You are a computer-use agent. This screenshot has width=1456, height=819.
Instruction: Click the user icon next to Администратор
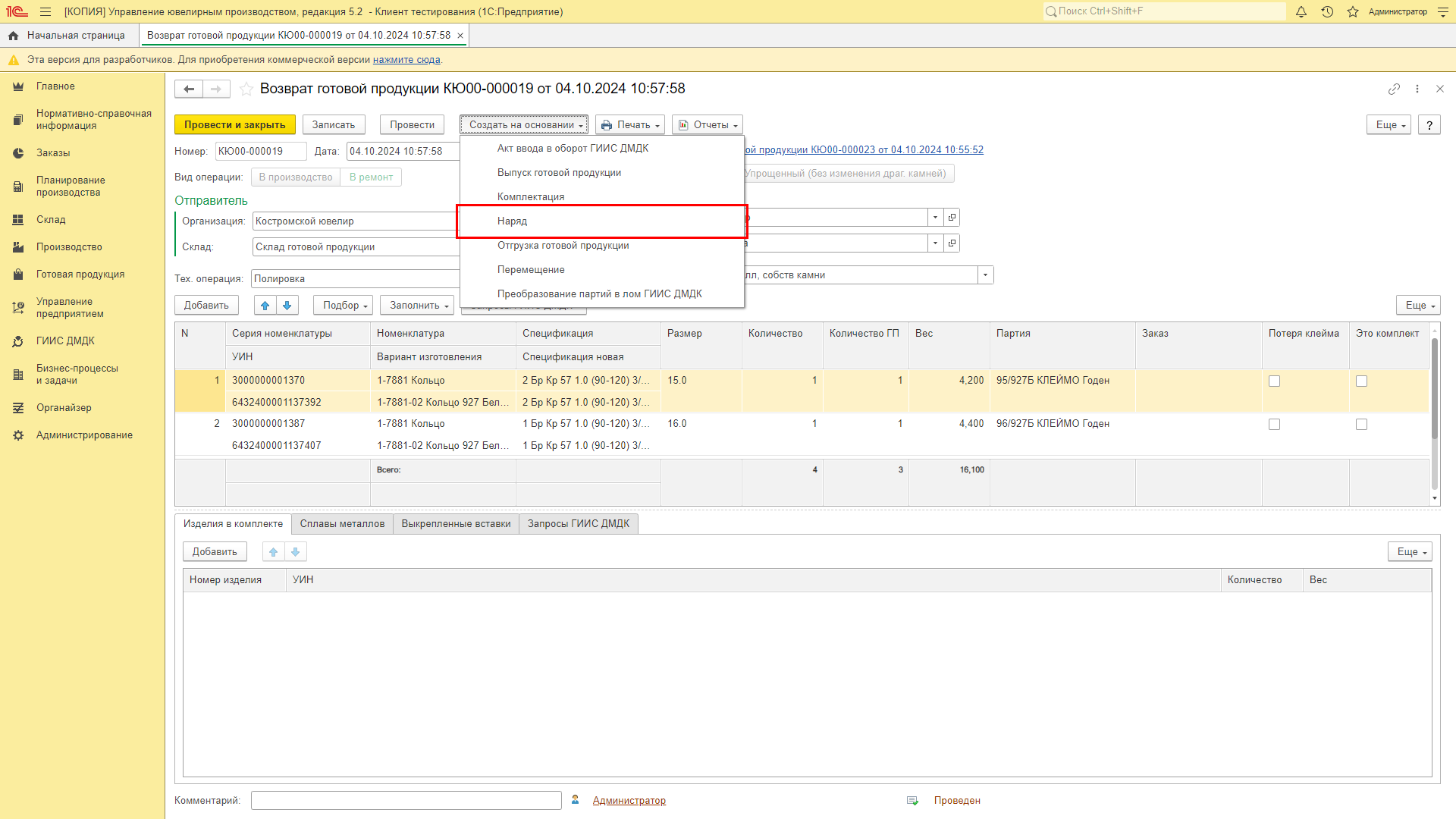[576, 800]
